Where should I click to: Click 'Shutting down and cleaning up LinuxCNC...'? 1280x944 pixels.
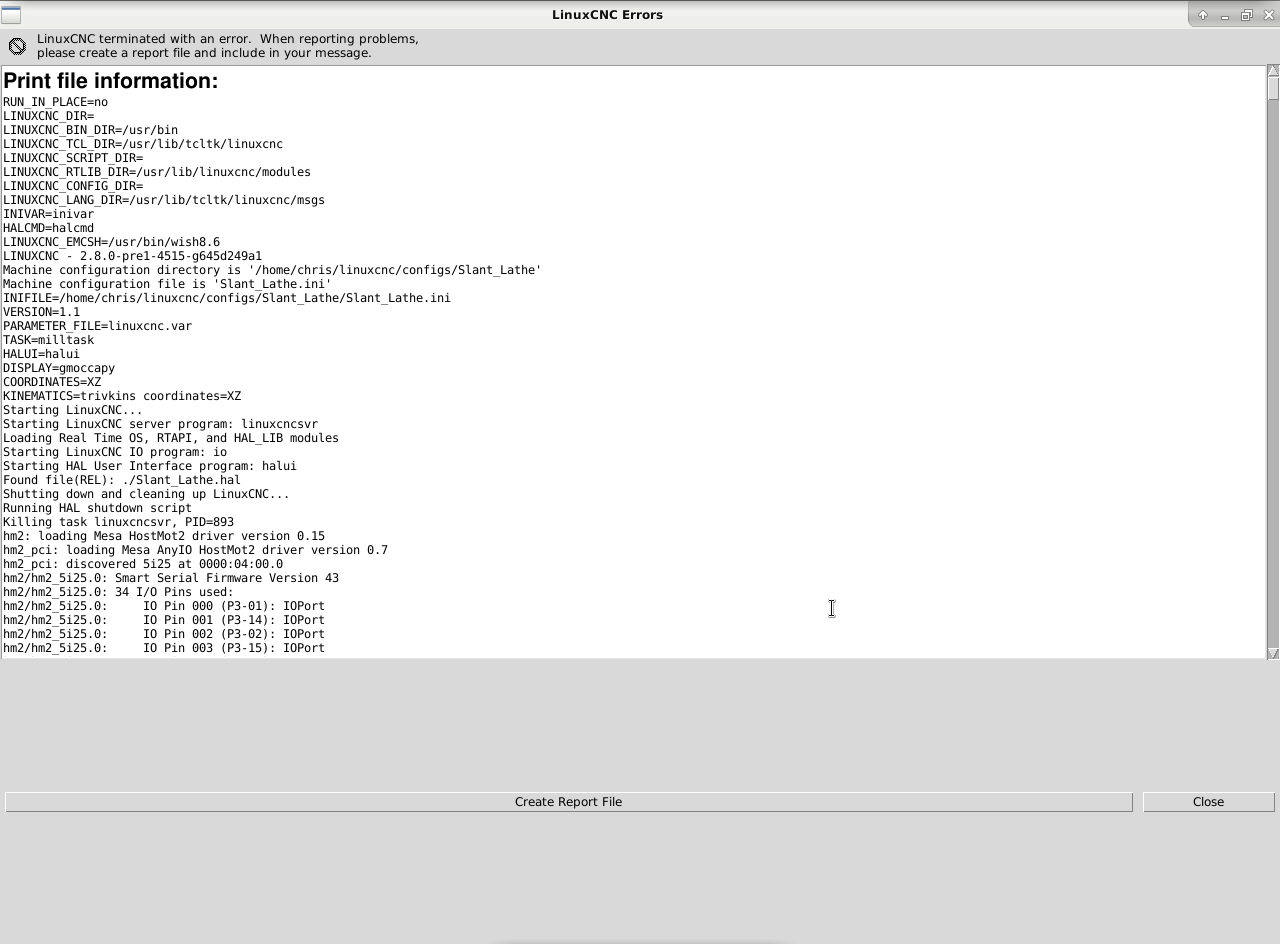tap(146, 494)
